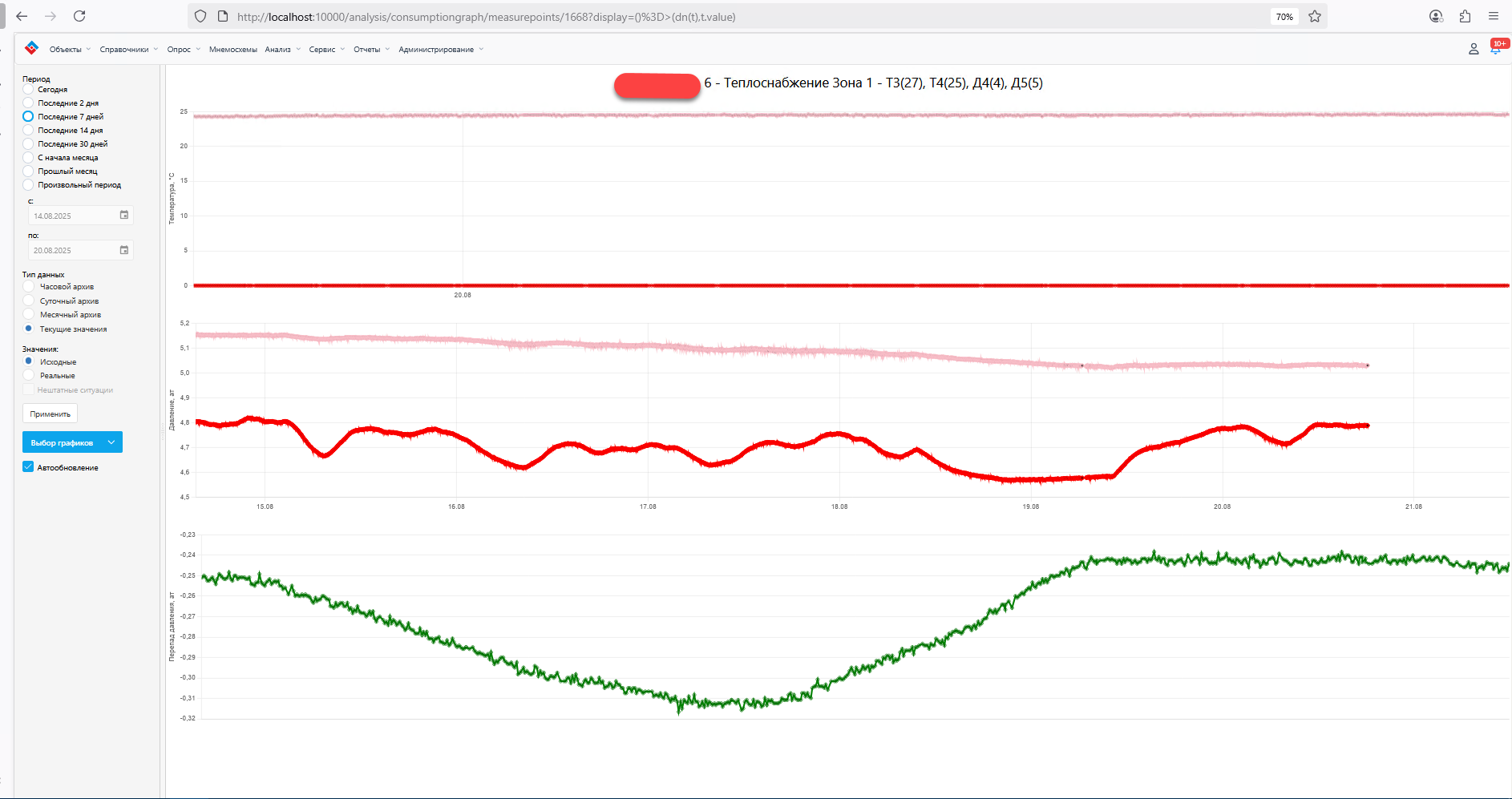Choose 'Часовой архив' data type
Screen dimensions: 1512x799
tap(29, 286)
